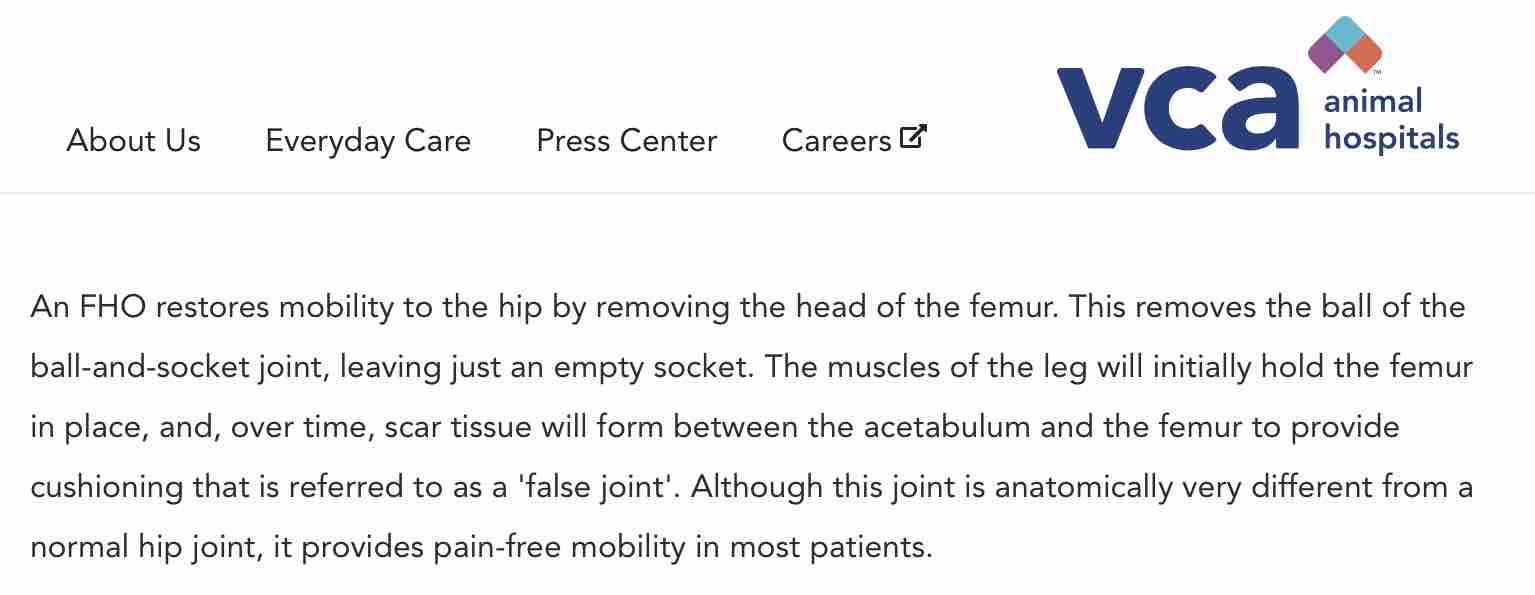
Task: Click the teal diamond in the logo
Action: pyautogui.click(x=1345, y=32)
